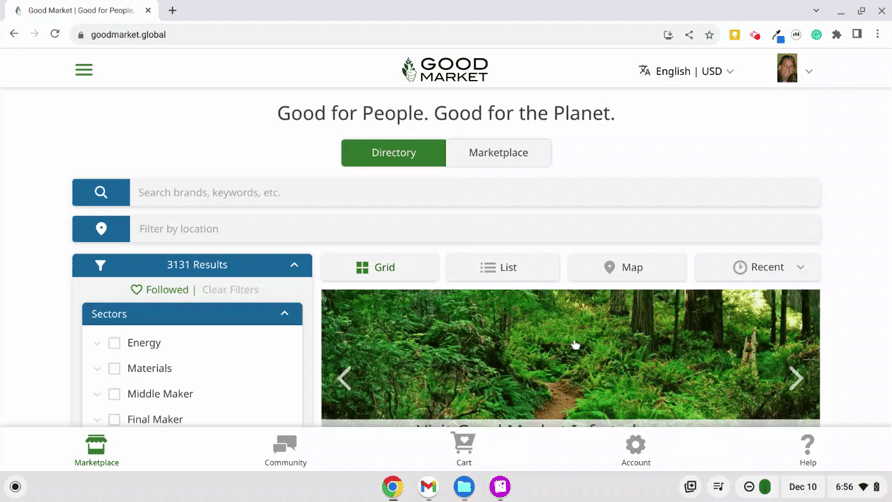Go to next banner slide arrow
892x502 pixels.
pos(795,378)
